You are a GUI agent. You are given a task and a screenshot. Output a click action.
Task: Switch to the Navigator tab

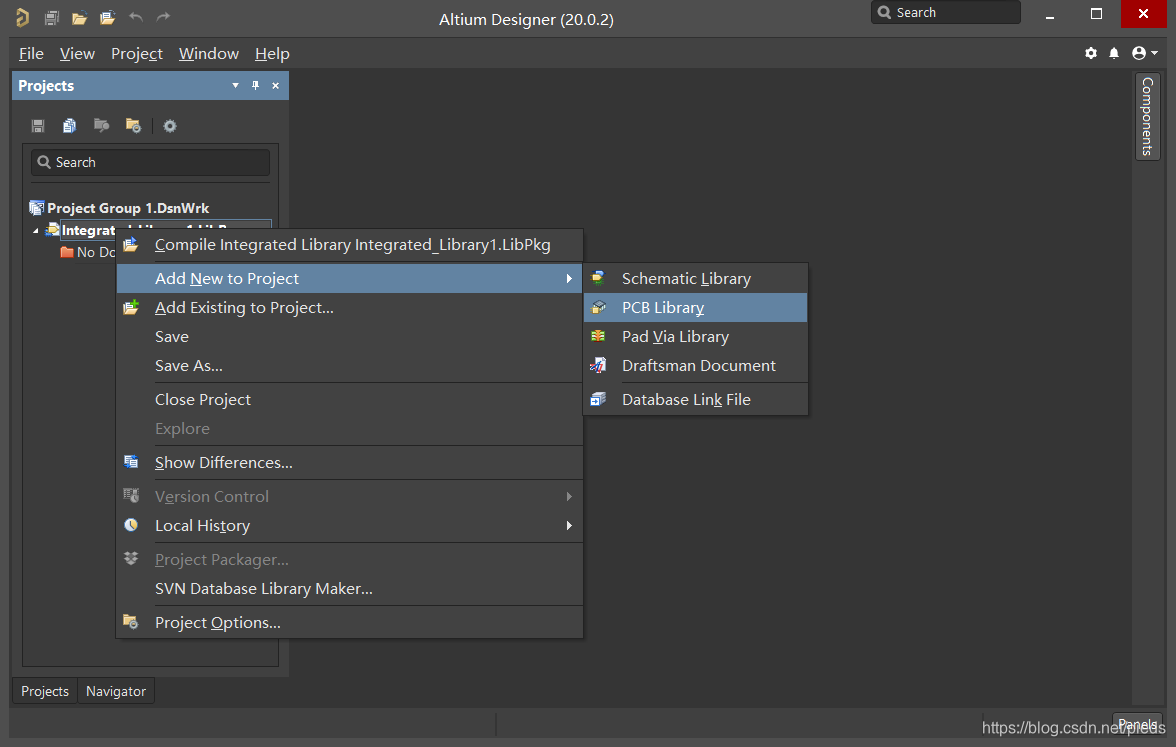tap(115, 691)
